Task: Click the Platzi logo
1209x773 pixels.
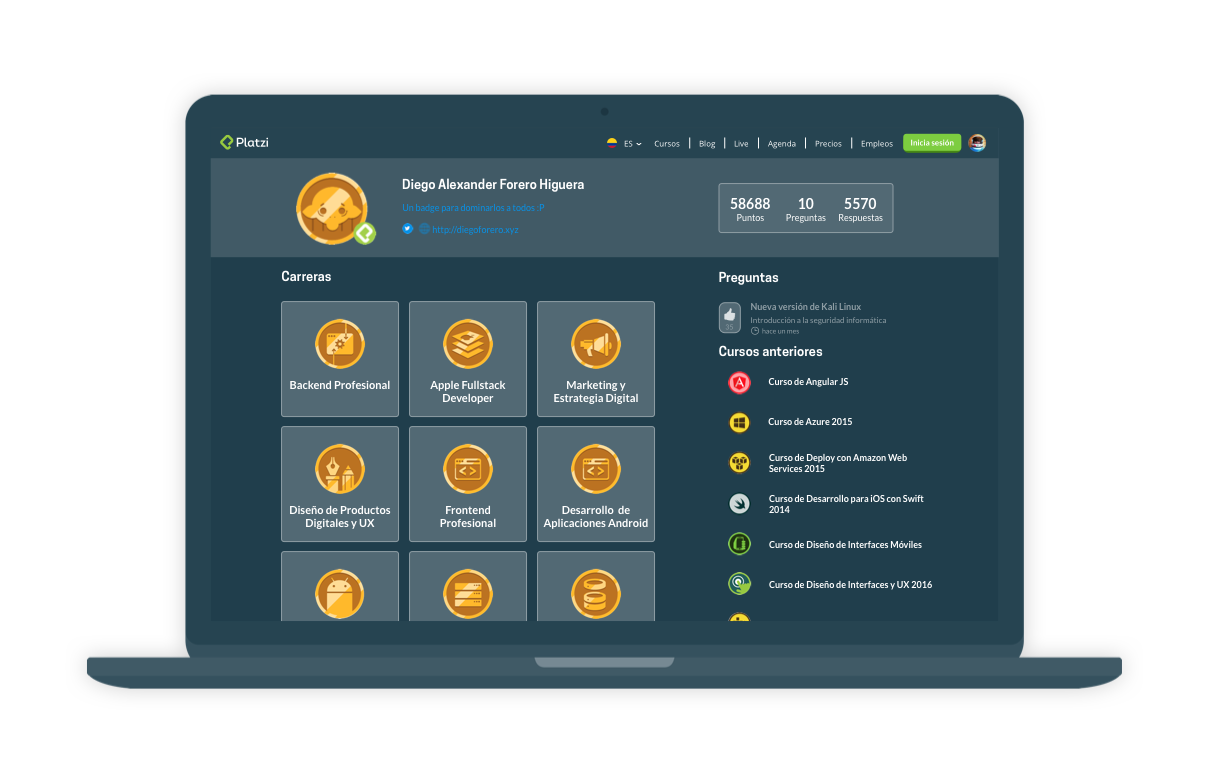Action: coord(244,142)
